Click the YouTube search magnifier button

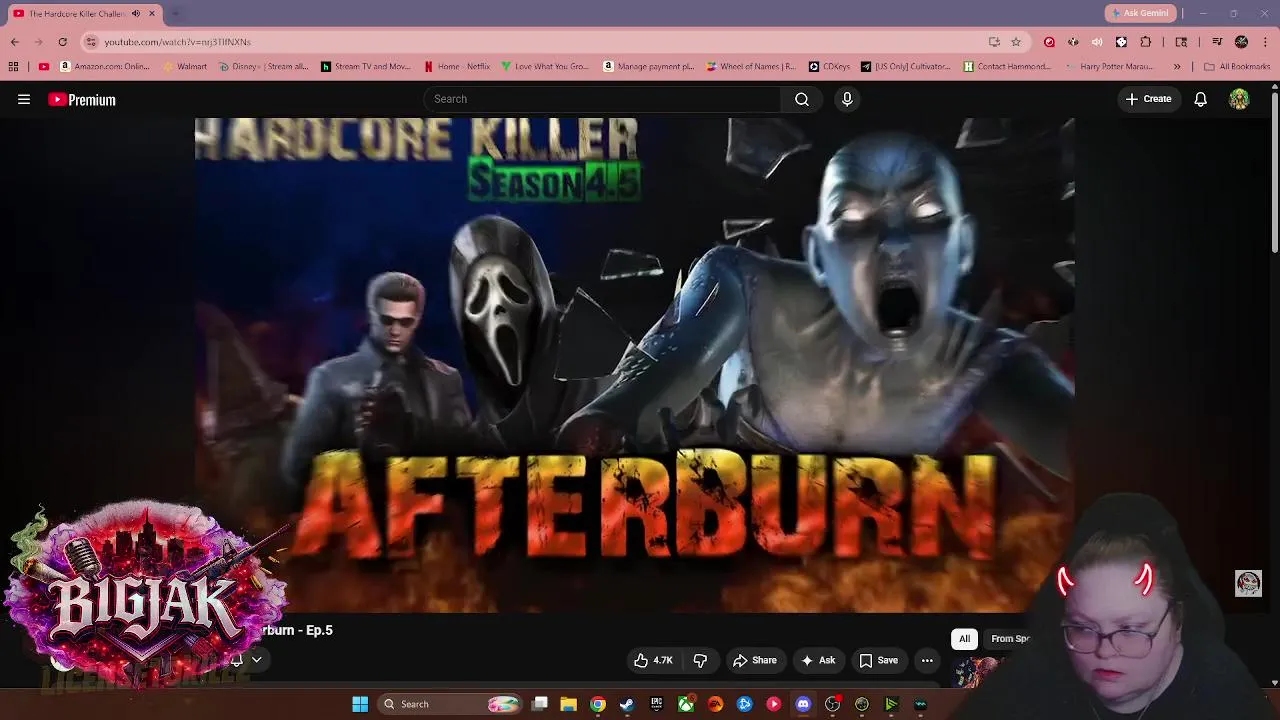(802, 99)
